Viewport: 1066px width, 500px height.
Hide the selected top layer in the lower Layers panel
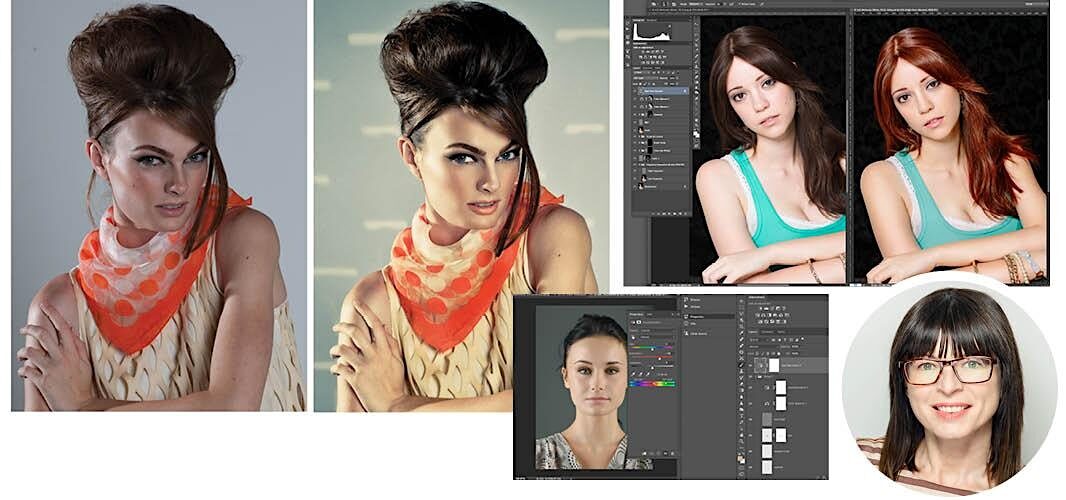coord(751,367)
